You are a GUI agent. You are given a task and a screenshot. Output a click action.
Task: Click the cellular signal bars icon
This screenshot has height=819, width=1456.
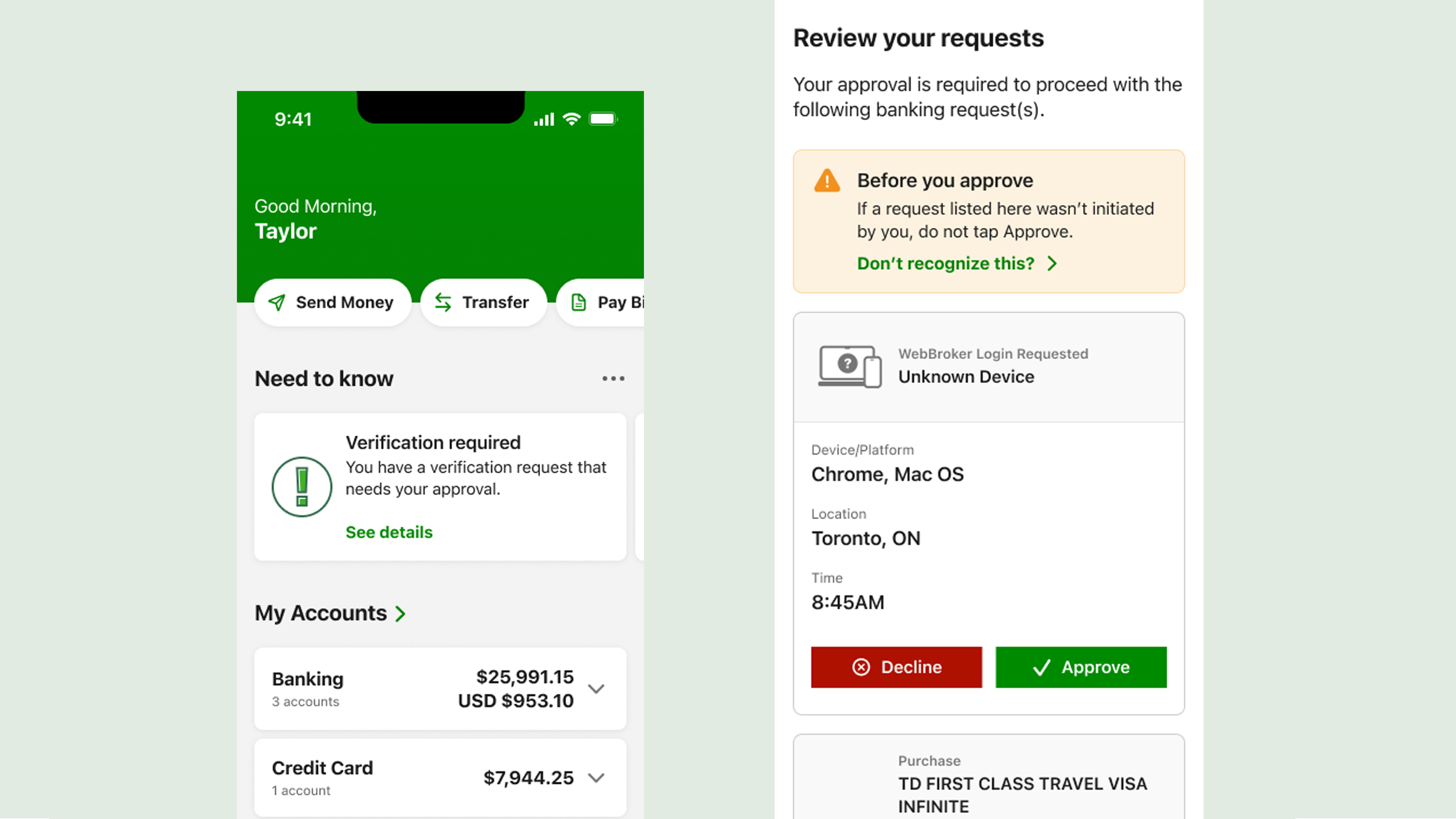(x=544, y=120)
